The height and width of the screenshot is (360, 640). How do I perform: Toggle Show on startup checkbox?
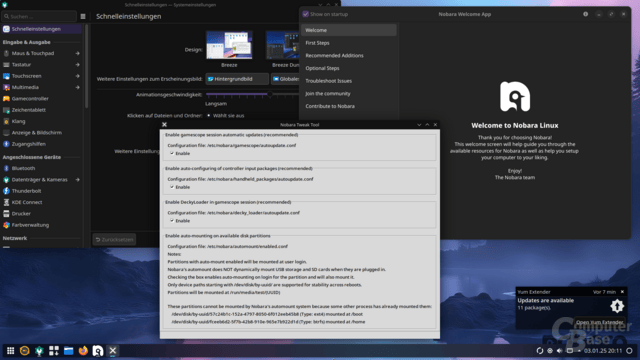[x=305, y=14]
